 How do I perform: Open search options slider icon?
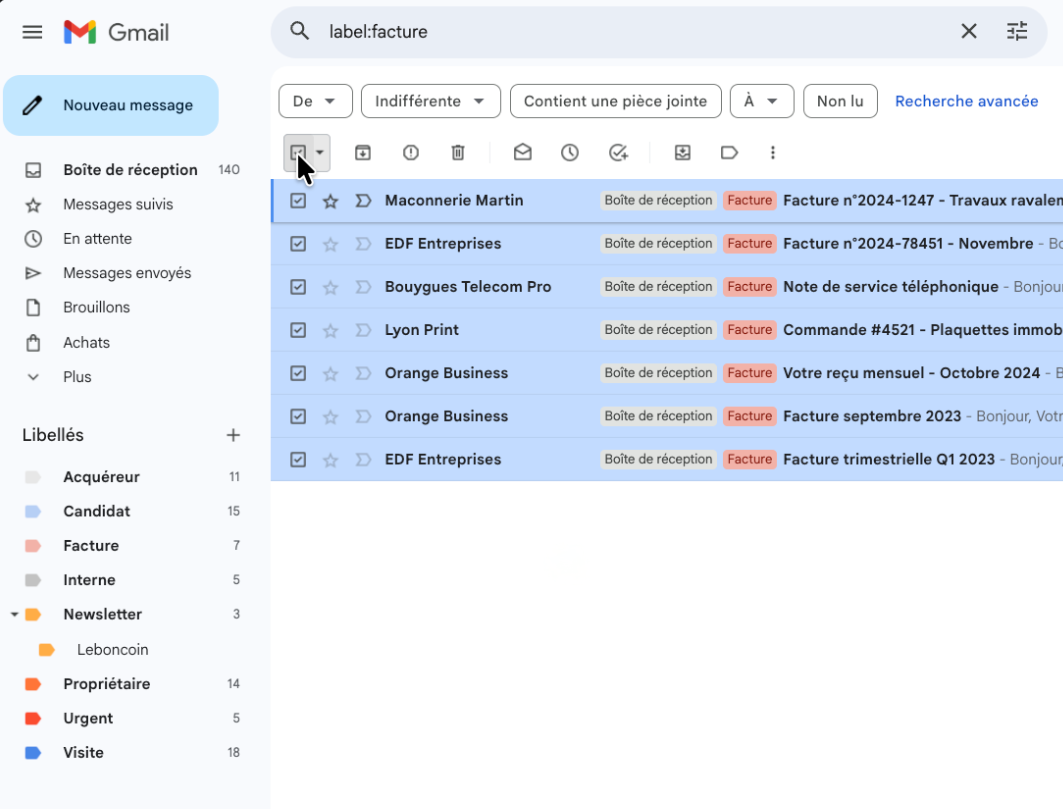(x=1017, y=32)
